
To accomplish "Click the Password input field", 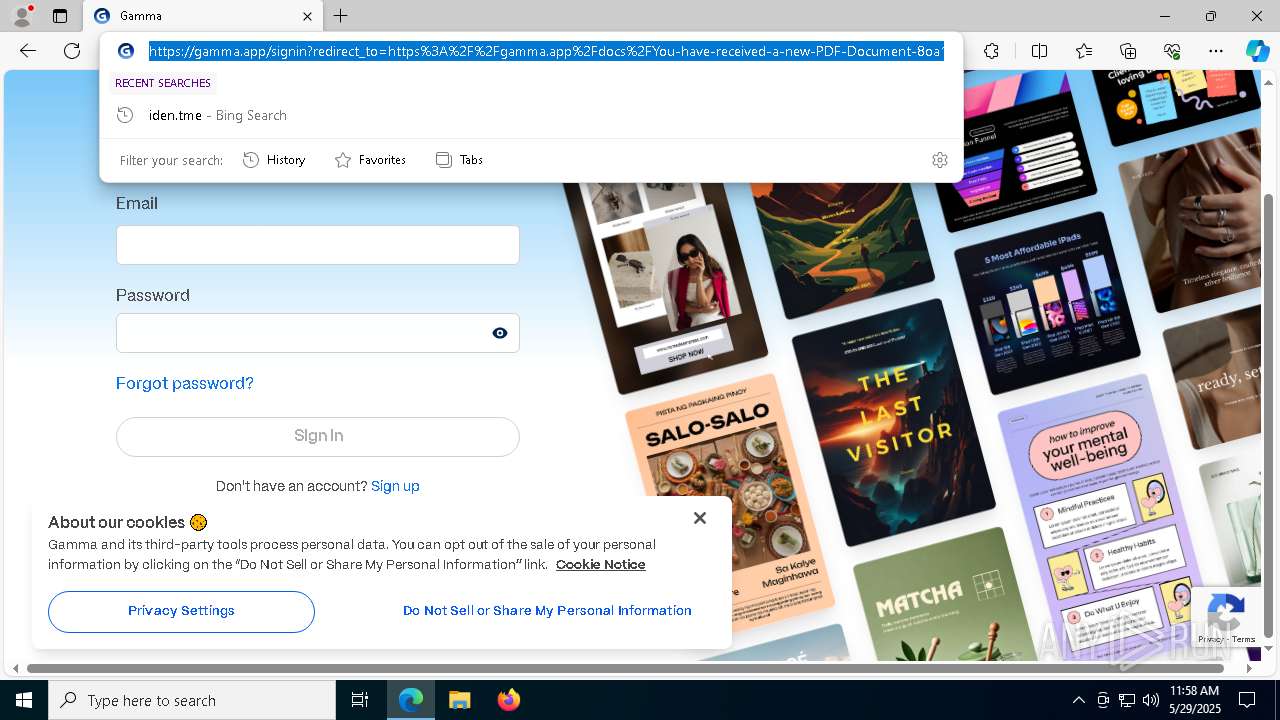I will tap(318, 333).
